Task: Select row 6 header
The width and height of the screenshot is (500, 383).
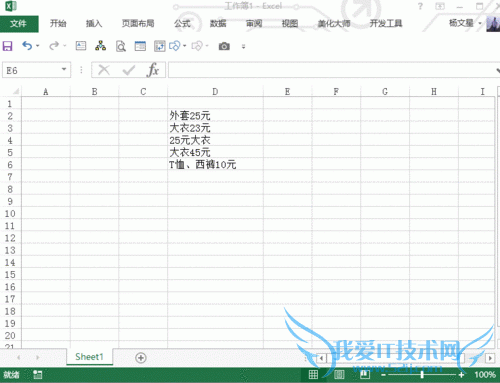Action: [10, 165]
